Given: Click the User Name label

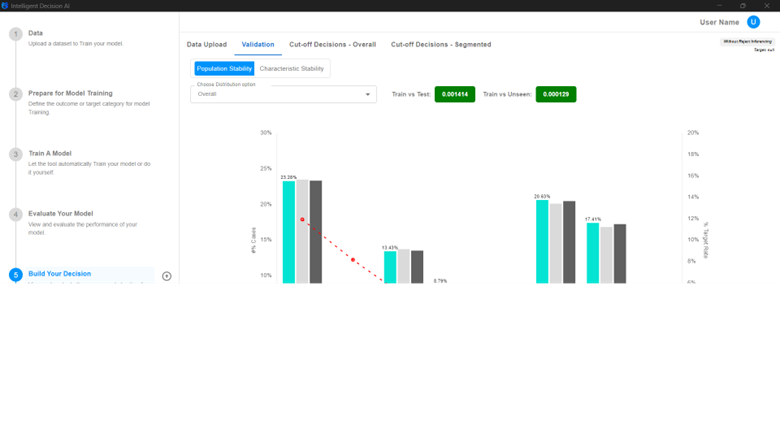Looking at the screenshot, I should coord(719,22).
